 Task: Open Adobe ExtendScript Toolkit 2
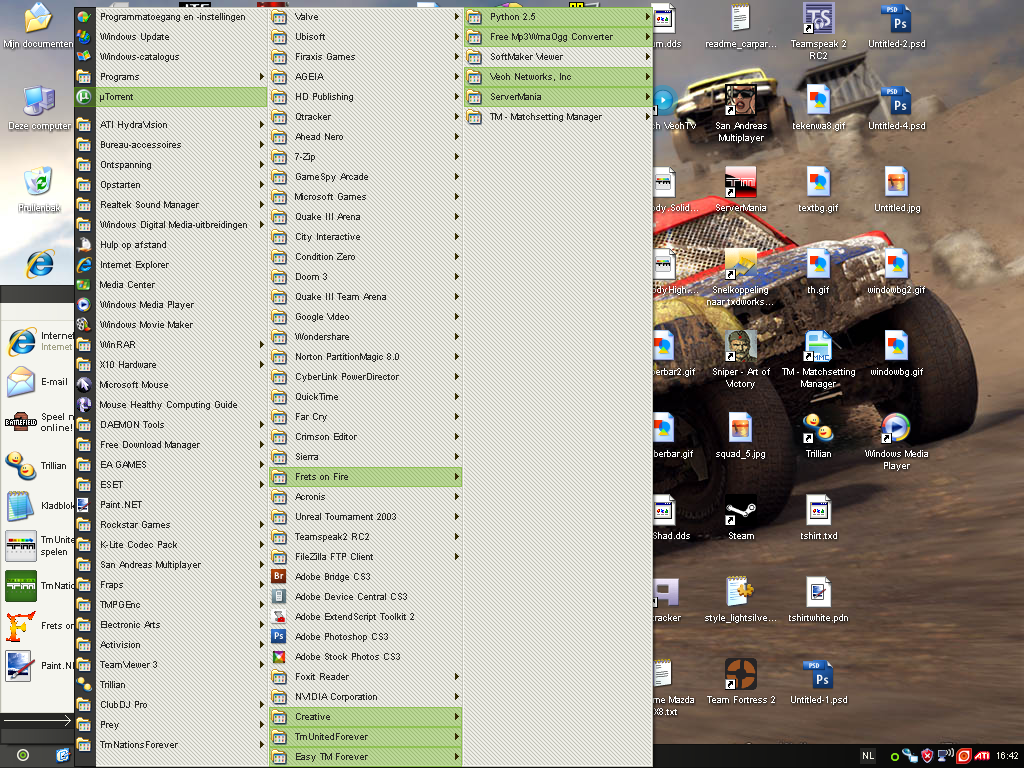pos(365,616)
